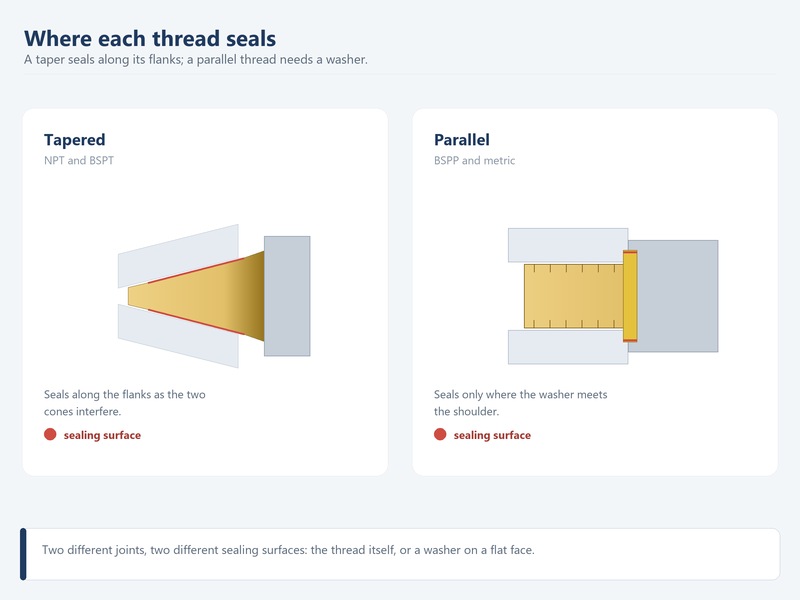Click the lower housing wall in Parallel diagram

(568, 347)
